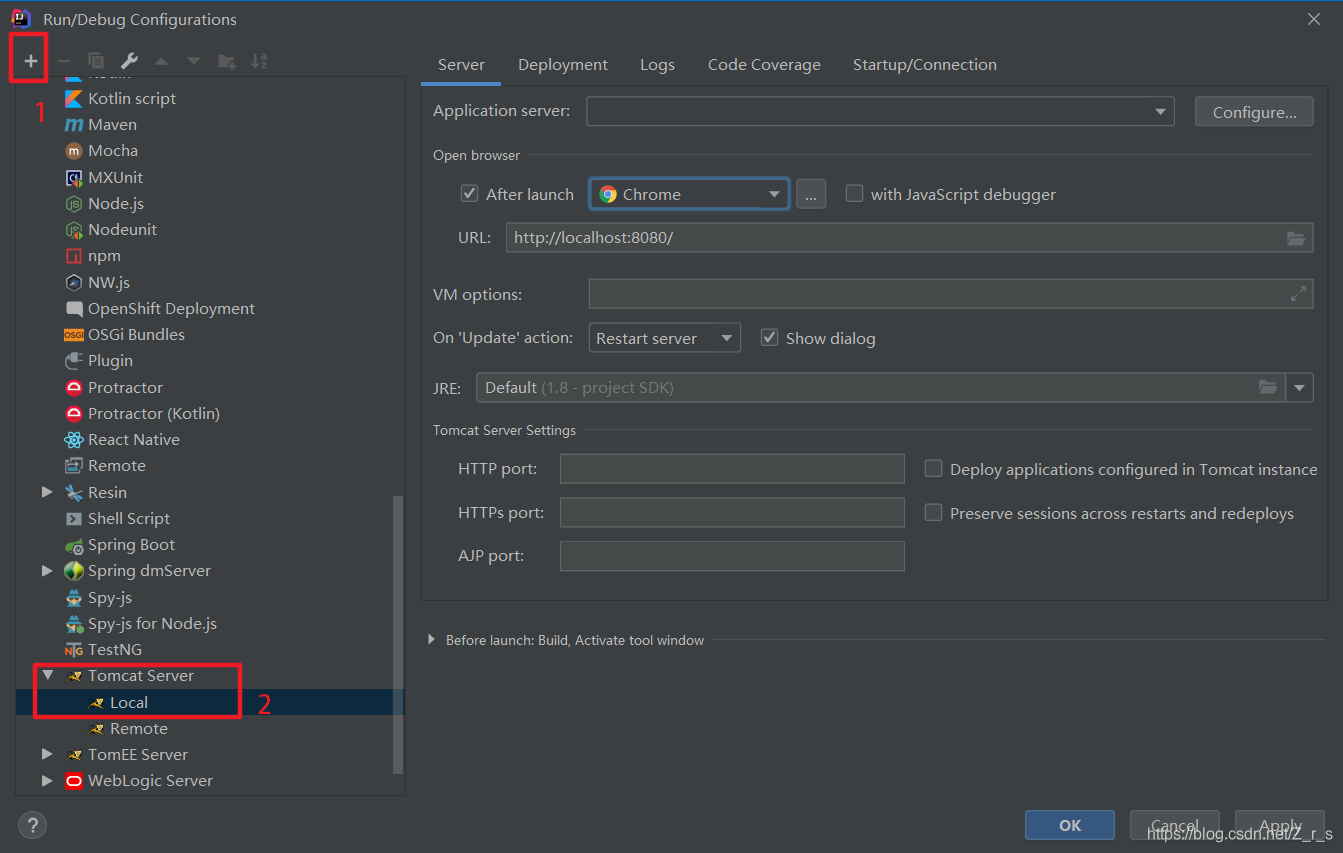The width and height of the screenshot is (1343, 853).
Task: Sort configurations alphabetically icon
Action: [x=259, y=61]
